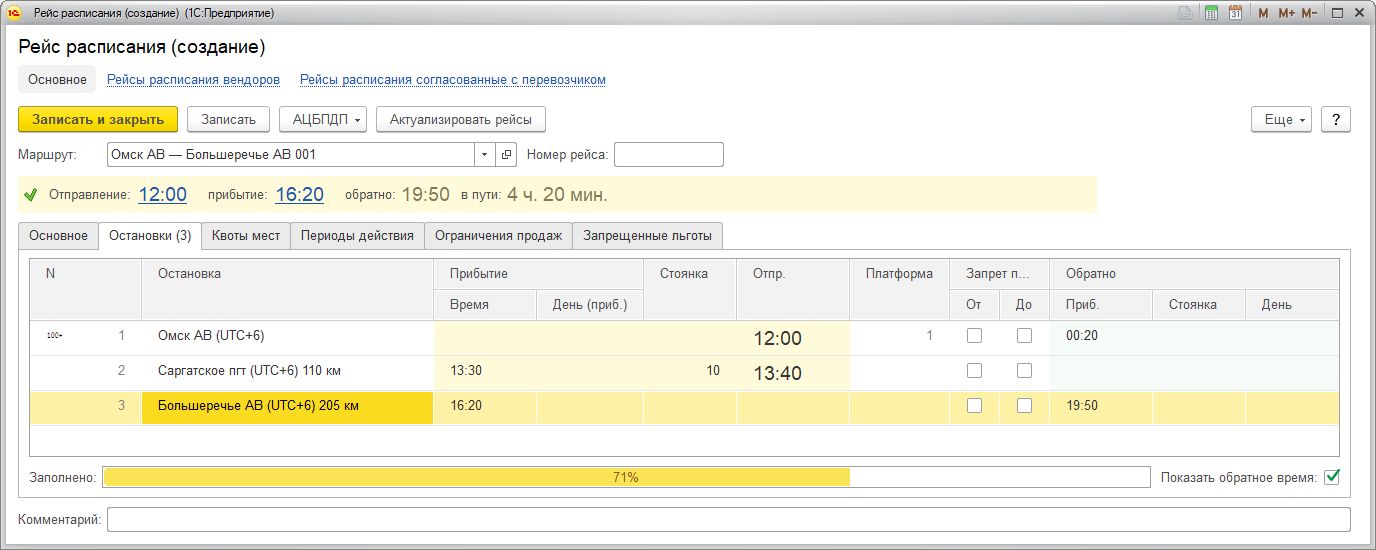The width and height of the screenshot is (1376, 550).
Task: Click into the 'Номер рейса' input field
Action: point(668,155)
